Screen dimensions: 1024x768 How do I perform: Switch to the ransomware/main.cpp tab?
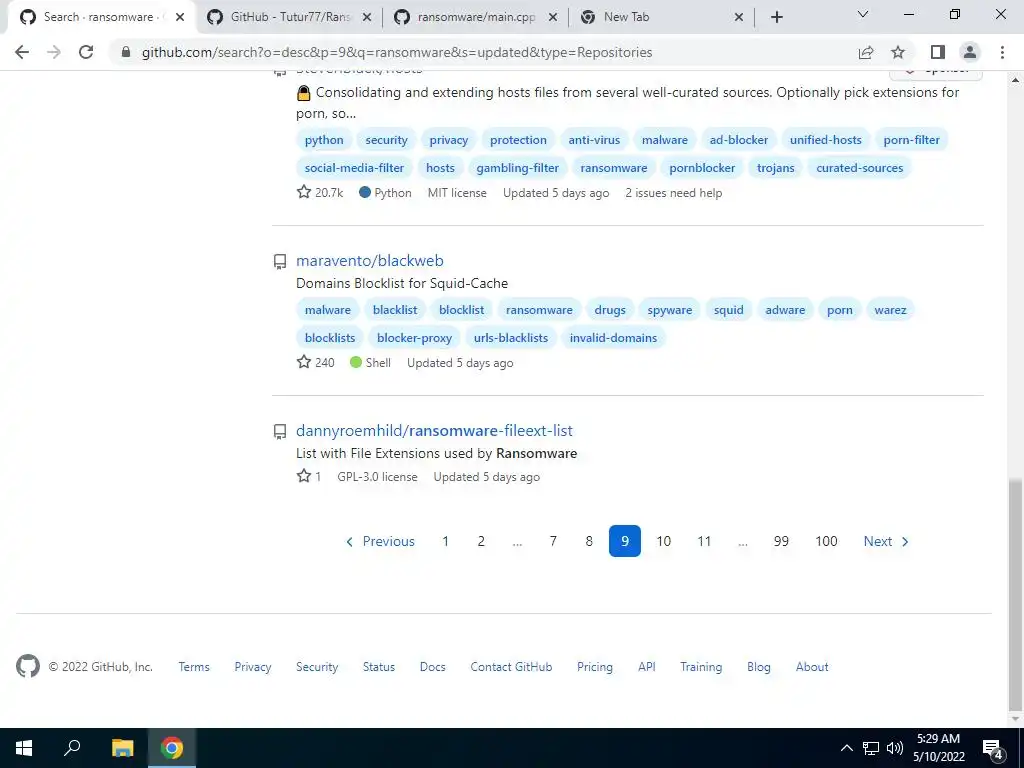pos(475,17)
